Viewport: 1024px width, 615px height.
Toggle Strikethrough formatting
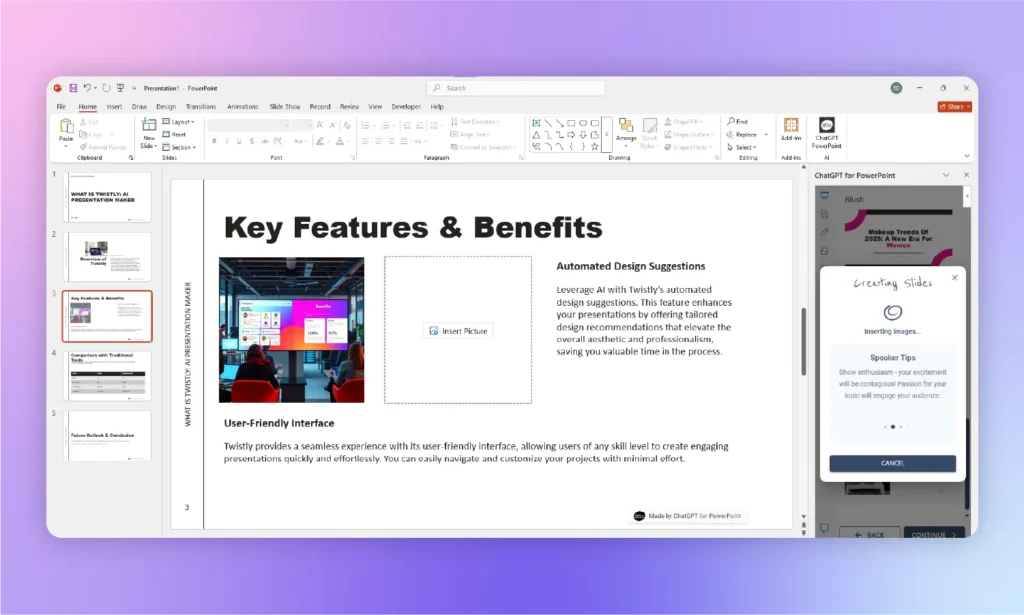click(x=264, y=141)
